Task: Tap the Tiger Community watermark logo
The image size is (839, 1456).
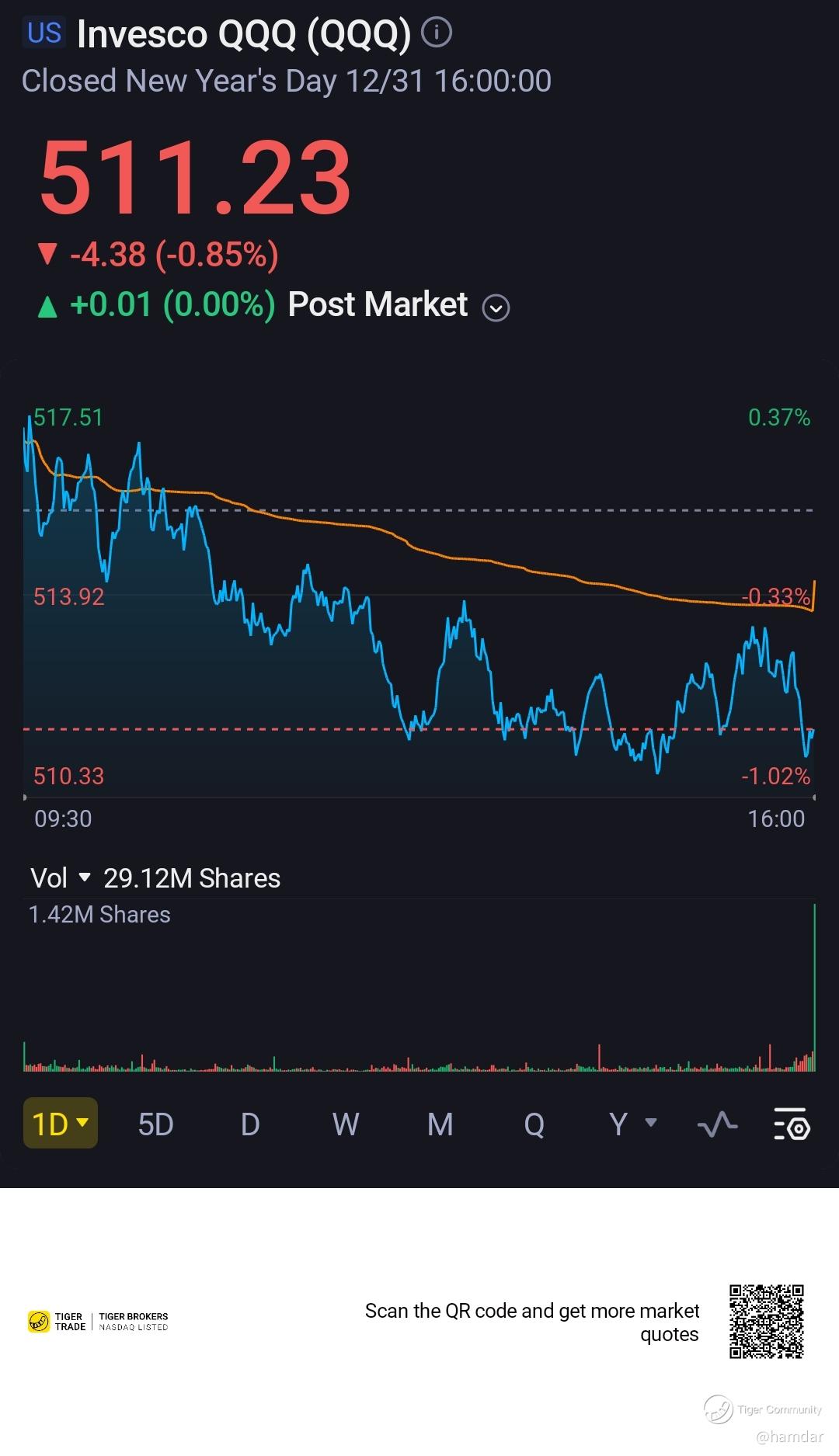Action: point(719,1409)
